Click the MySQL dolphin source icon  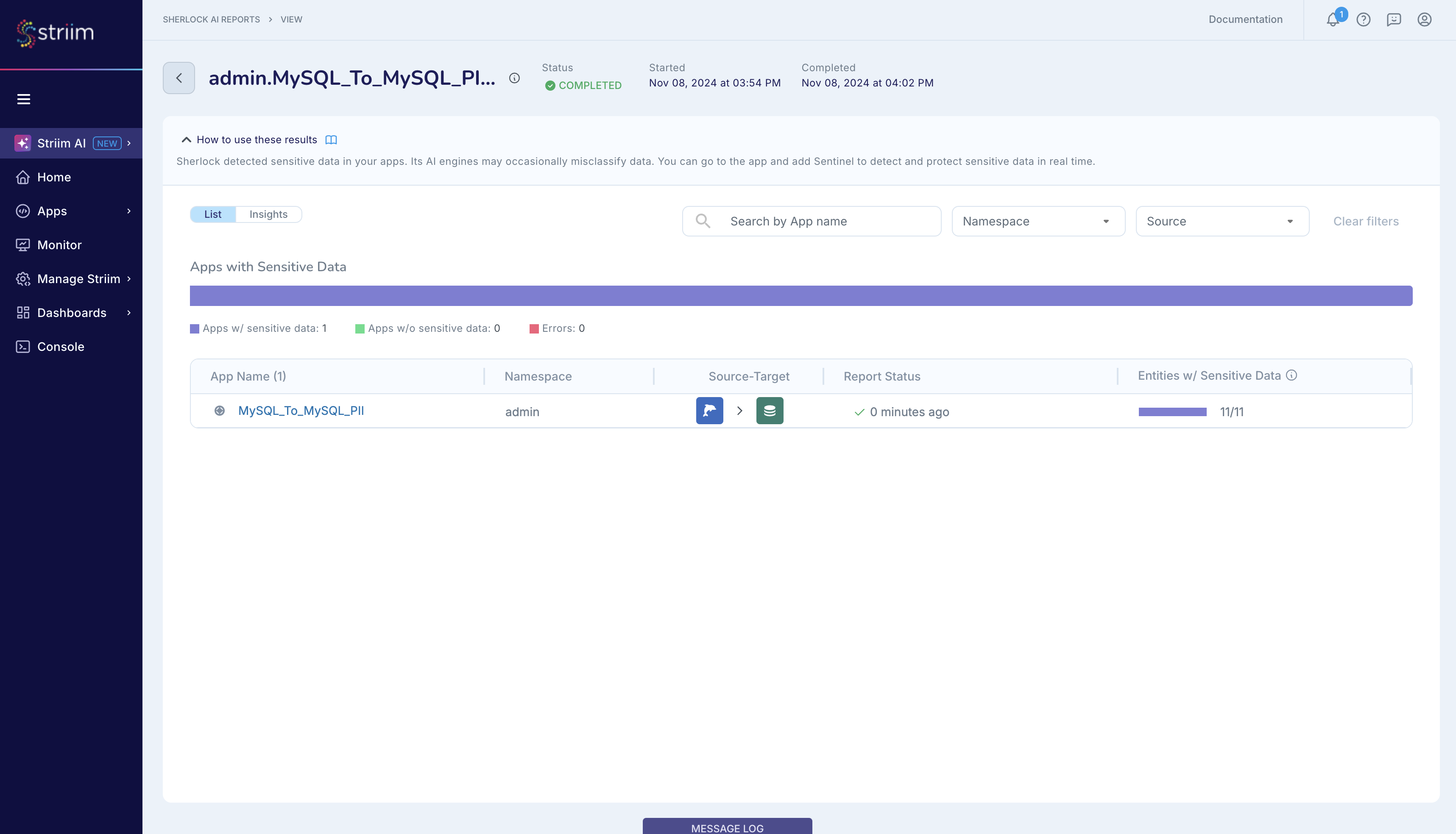point(709,411)
